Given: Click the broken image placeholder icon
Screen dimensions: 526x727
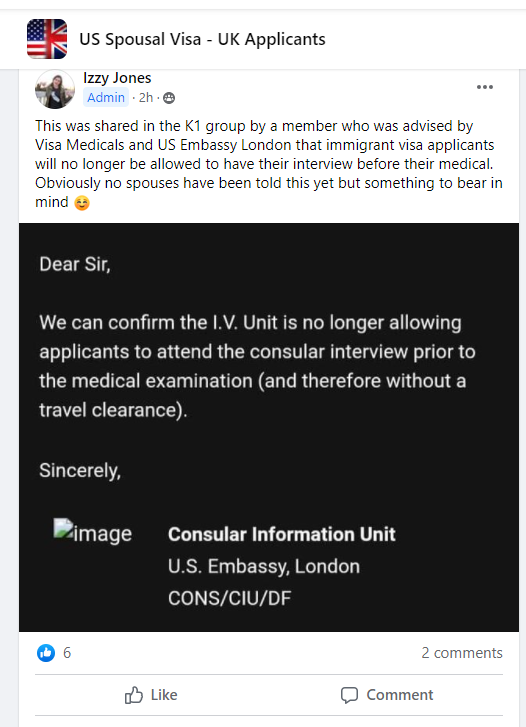Looking at the screenshot, I should click(63, 529).
